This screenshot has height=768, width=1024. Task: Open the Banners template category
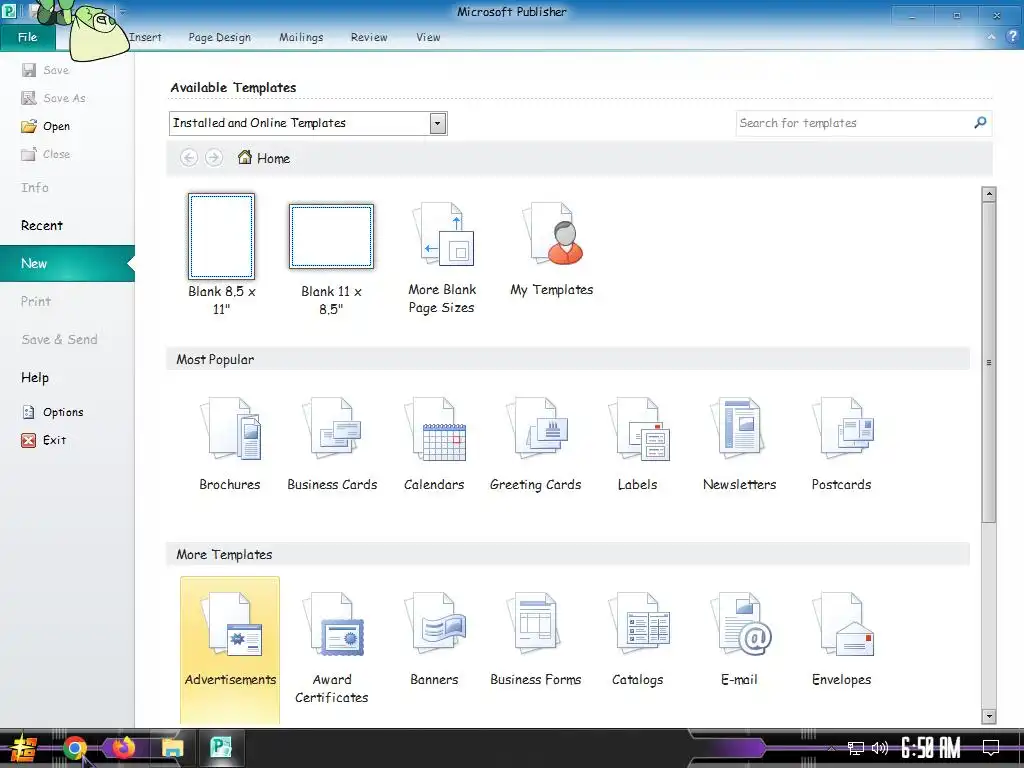tap(434, 639)
